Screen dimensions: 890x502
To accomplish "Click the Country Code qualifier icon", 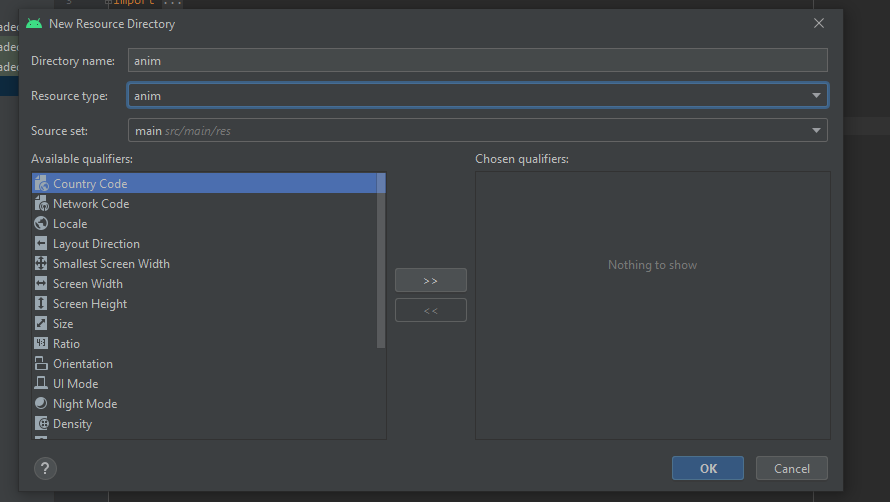I will (41, 183).
